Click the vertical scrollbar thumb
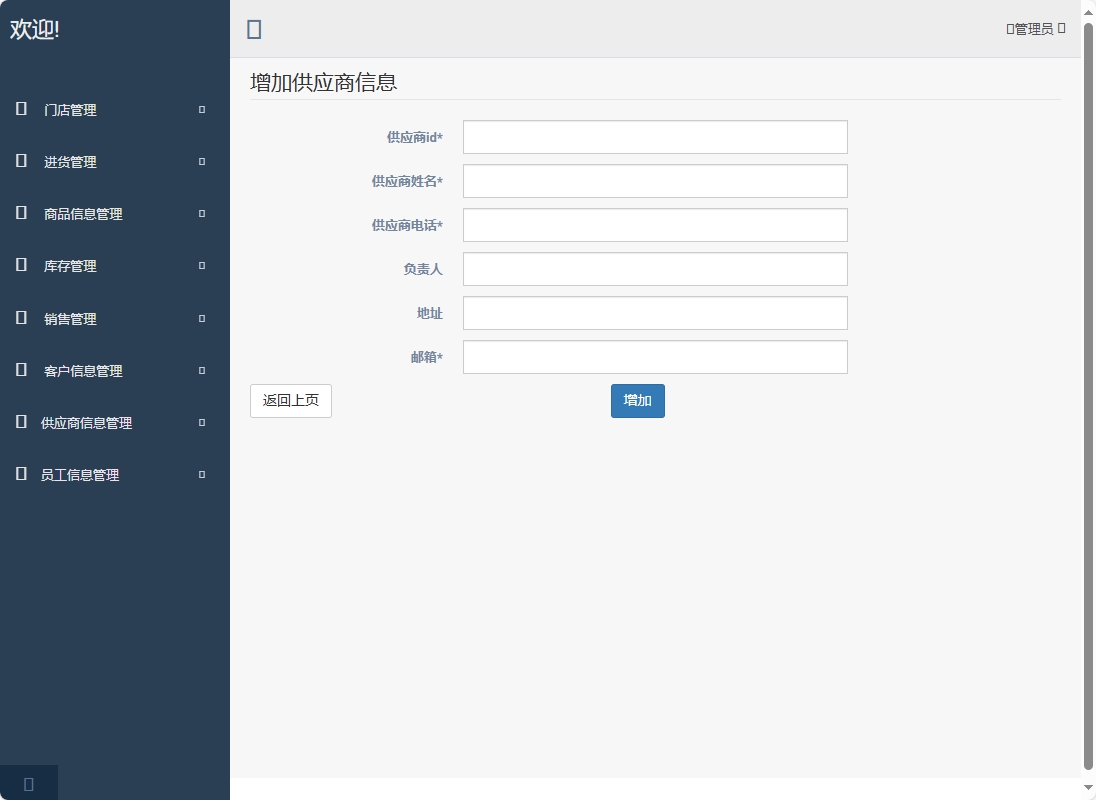This screenshot has width=1096, height=800. pyautogui.click(x=1088, y=396)
